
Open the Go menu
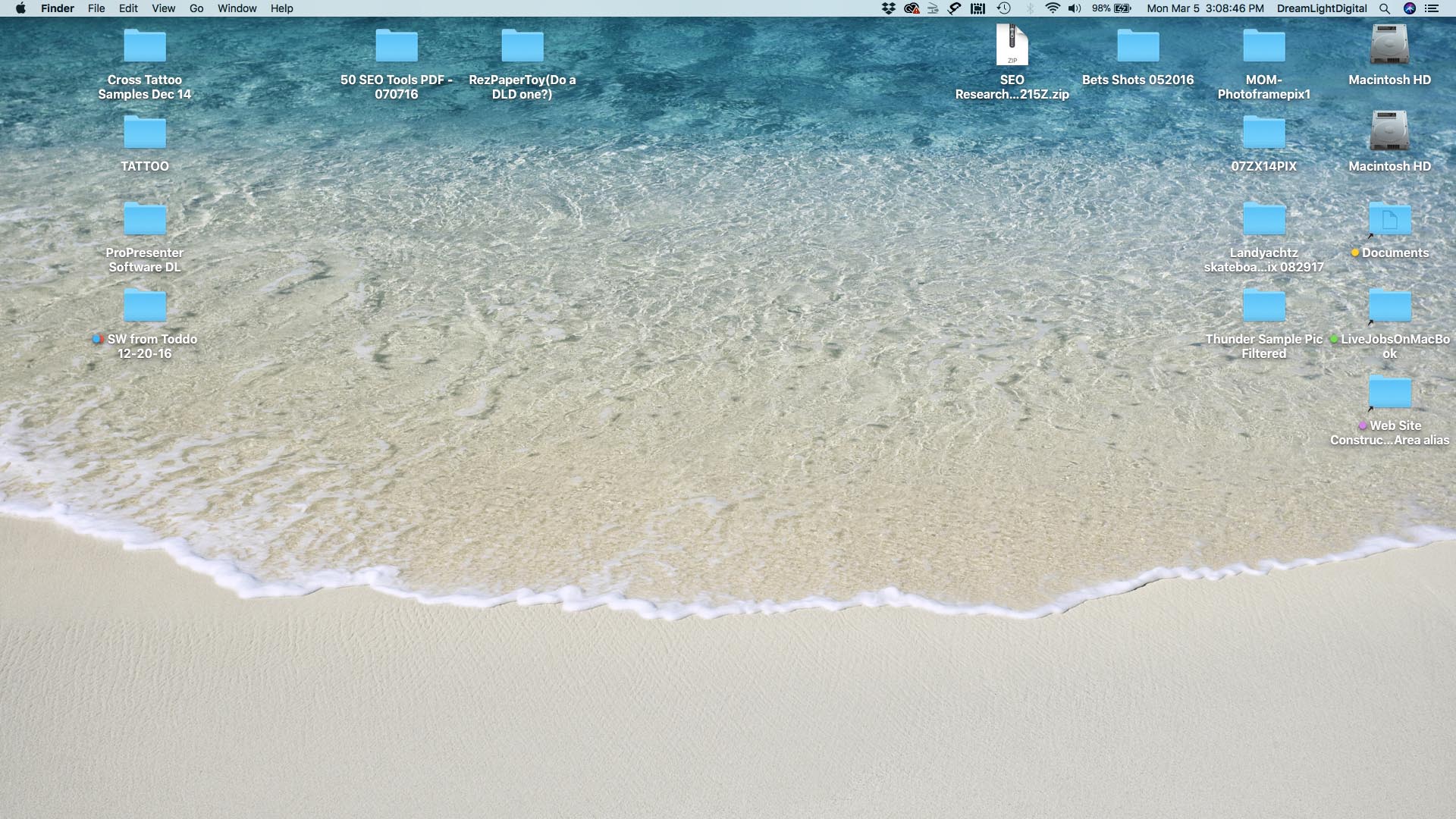click(x=196, y=8)
